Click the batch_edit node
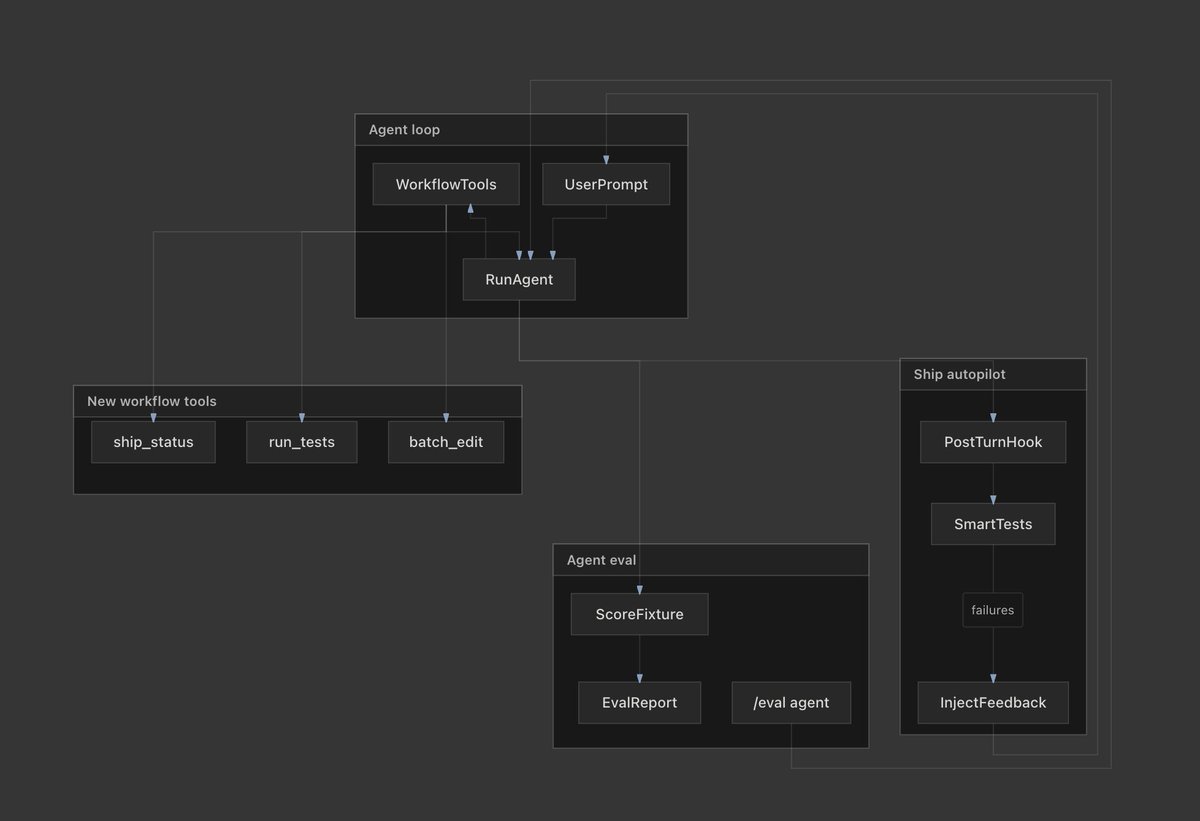This screenshot has width=1200, height=821. [x=446, y=442]
